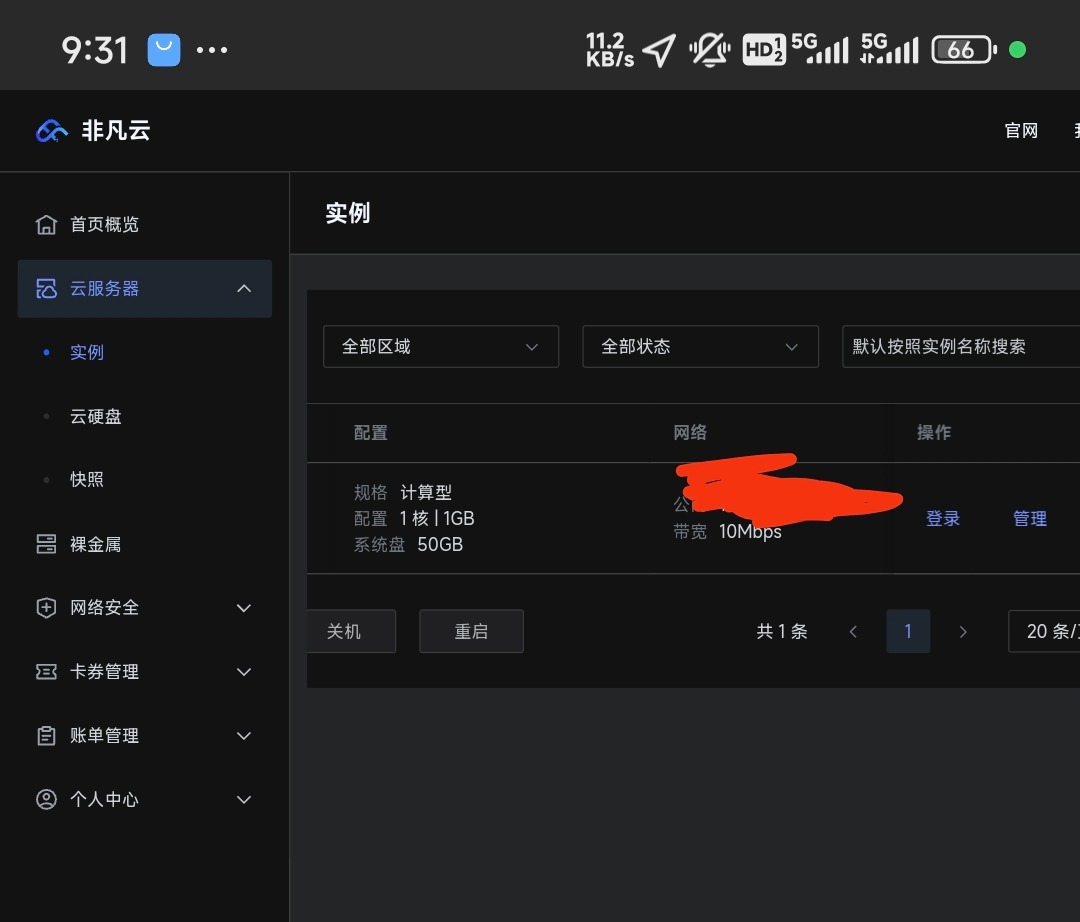The image size is (1080, 922).
Task: Click the 云服务器 sidebar icon
Action: click(x=46, y=288)
